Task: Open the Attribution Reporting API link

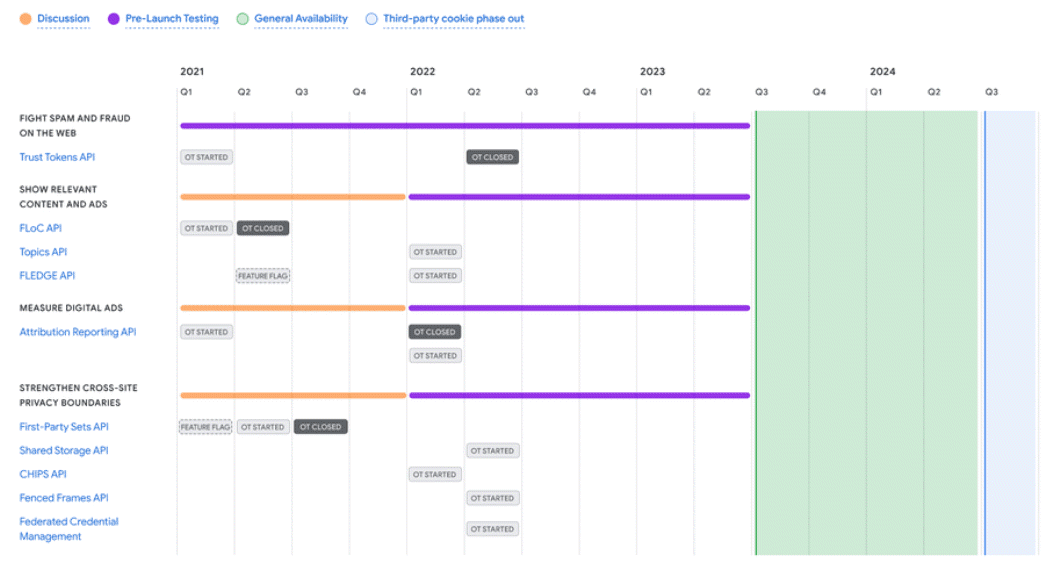Action: (x=78, y=332)
